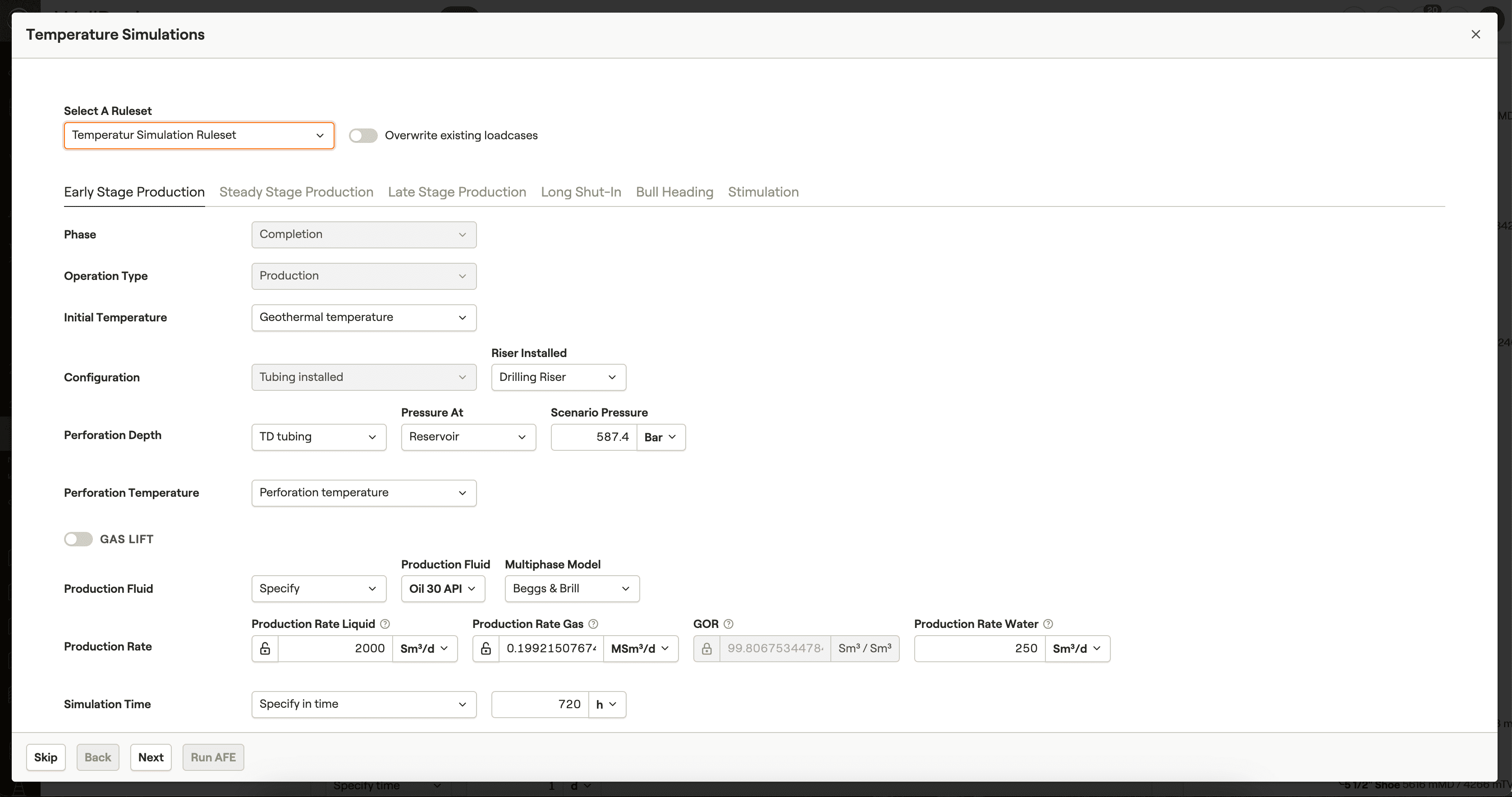The height and width of the screenshot is (797, 1512).
Task: Click lock icon for Production Rate Gas
Action: tap(486, 649)
